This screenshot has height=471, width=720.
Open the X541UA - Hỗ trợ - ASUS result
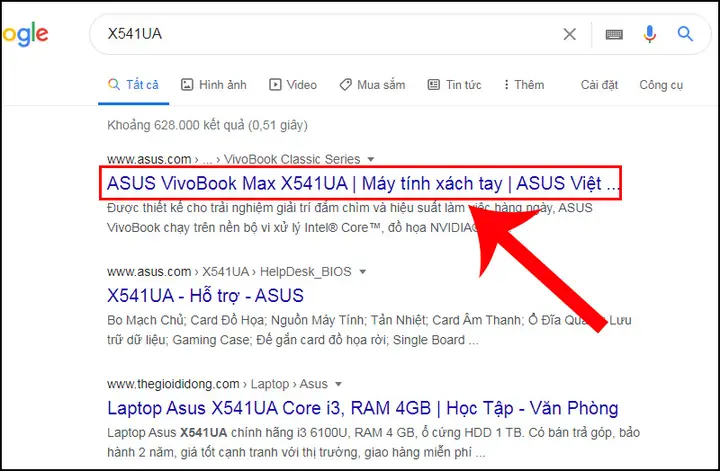click(205, 296)
